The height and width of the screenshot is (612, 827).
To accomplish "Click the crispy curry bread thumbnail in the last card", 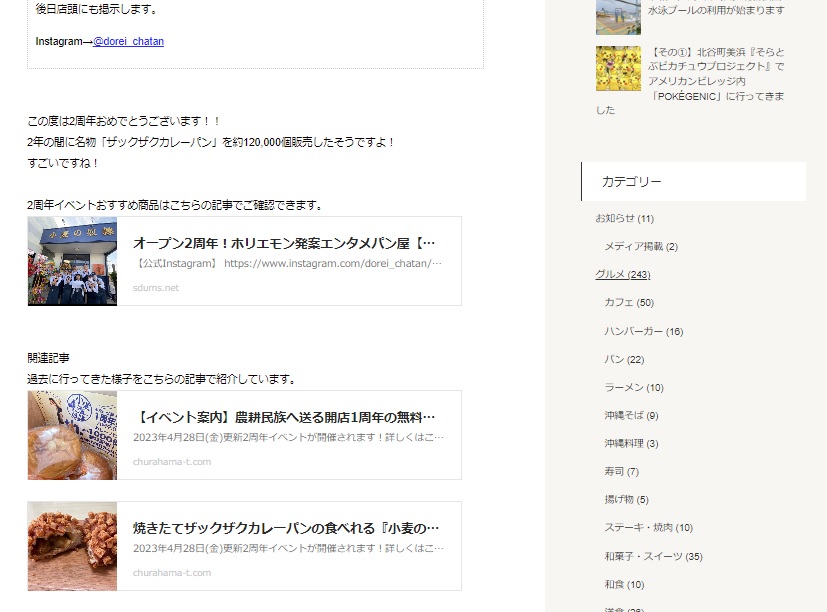I will [72, 546].
